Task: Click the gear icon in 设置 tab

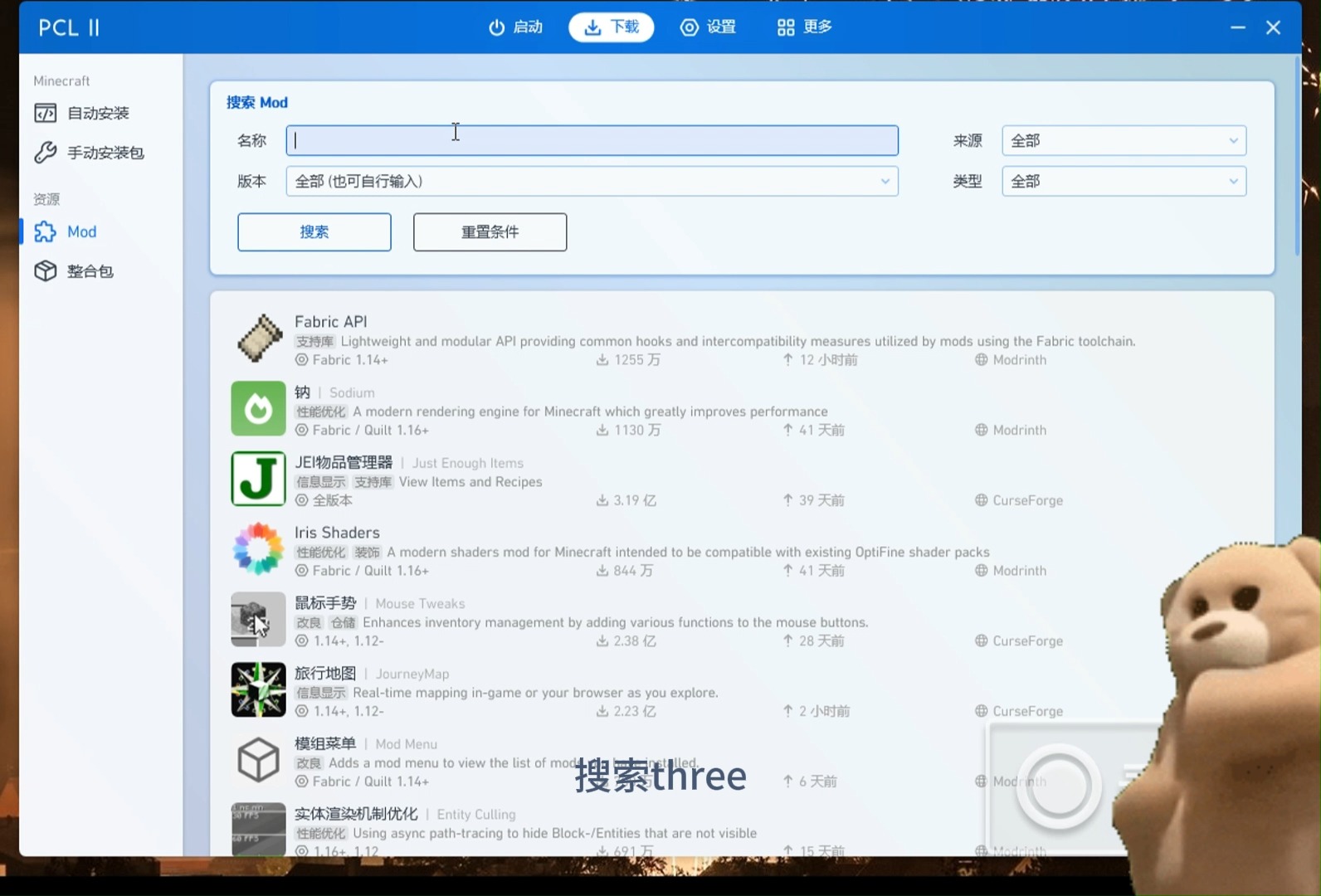Action: 690,27
